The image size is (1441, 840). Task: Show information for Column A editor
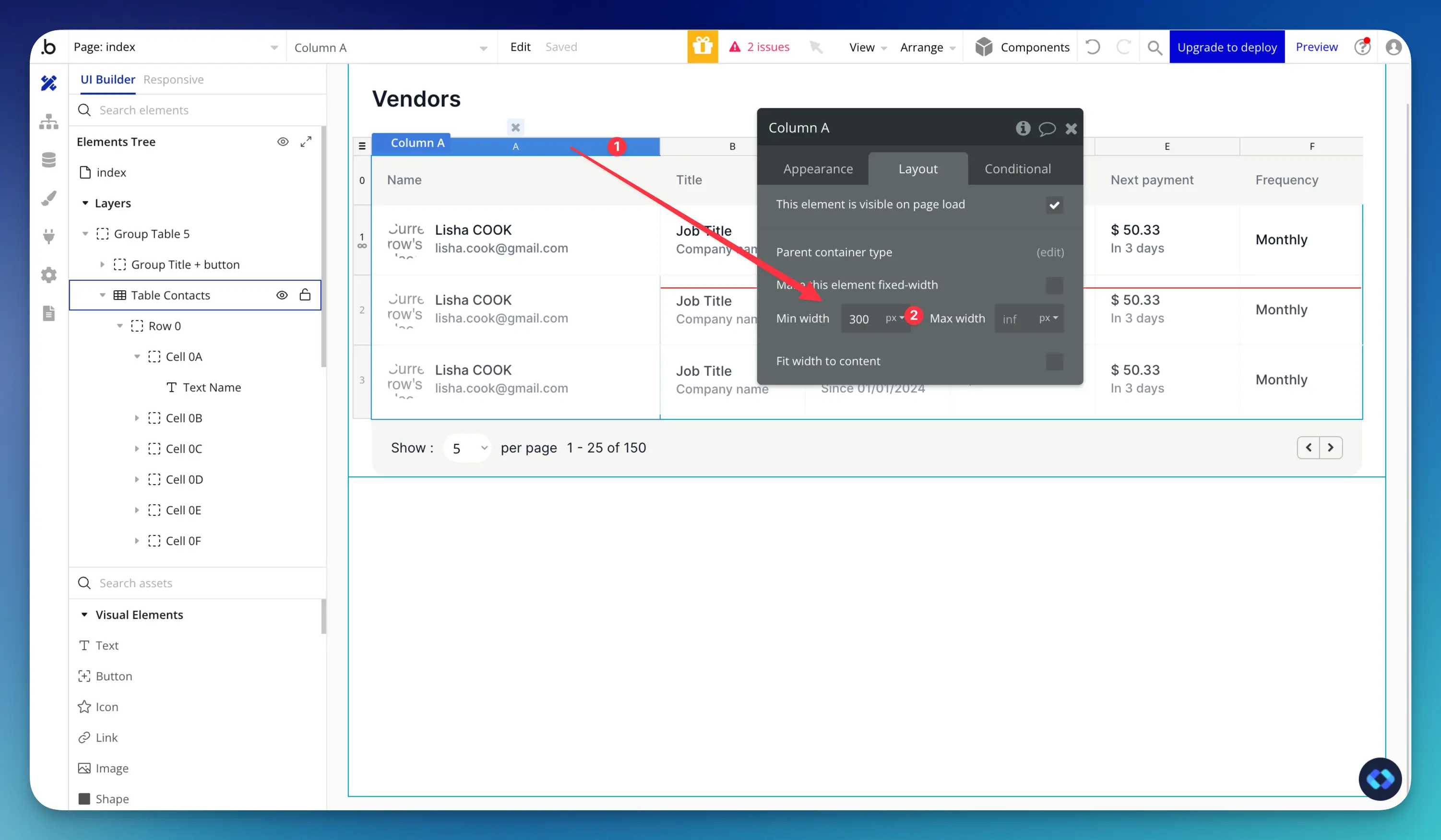tap(1023, 128)
